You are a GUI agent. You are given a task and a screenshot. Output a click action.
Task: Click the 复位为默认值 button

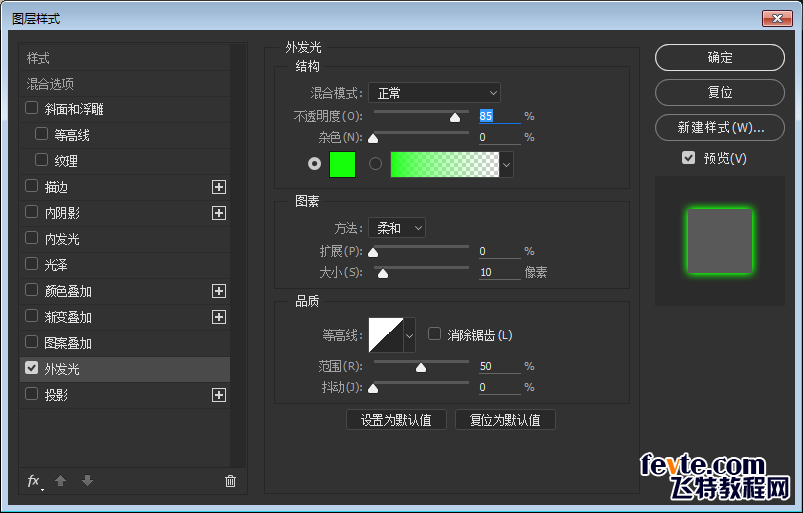click(x=505, y=420)
